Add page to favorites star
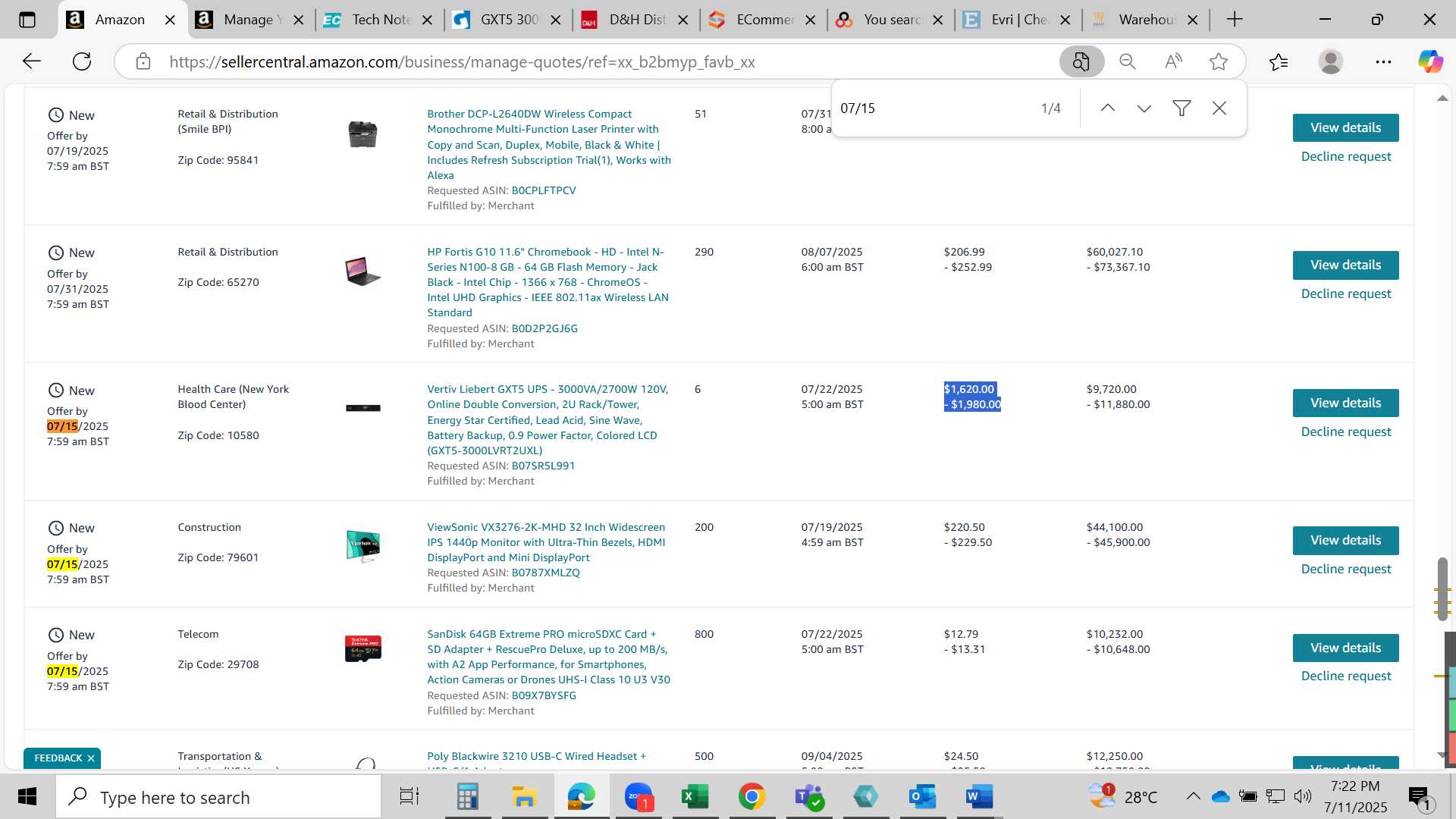1456x819 pixels. tap(1219, 61)
